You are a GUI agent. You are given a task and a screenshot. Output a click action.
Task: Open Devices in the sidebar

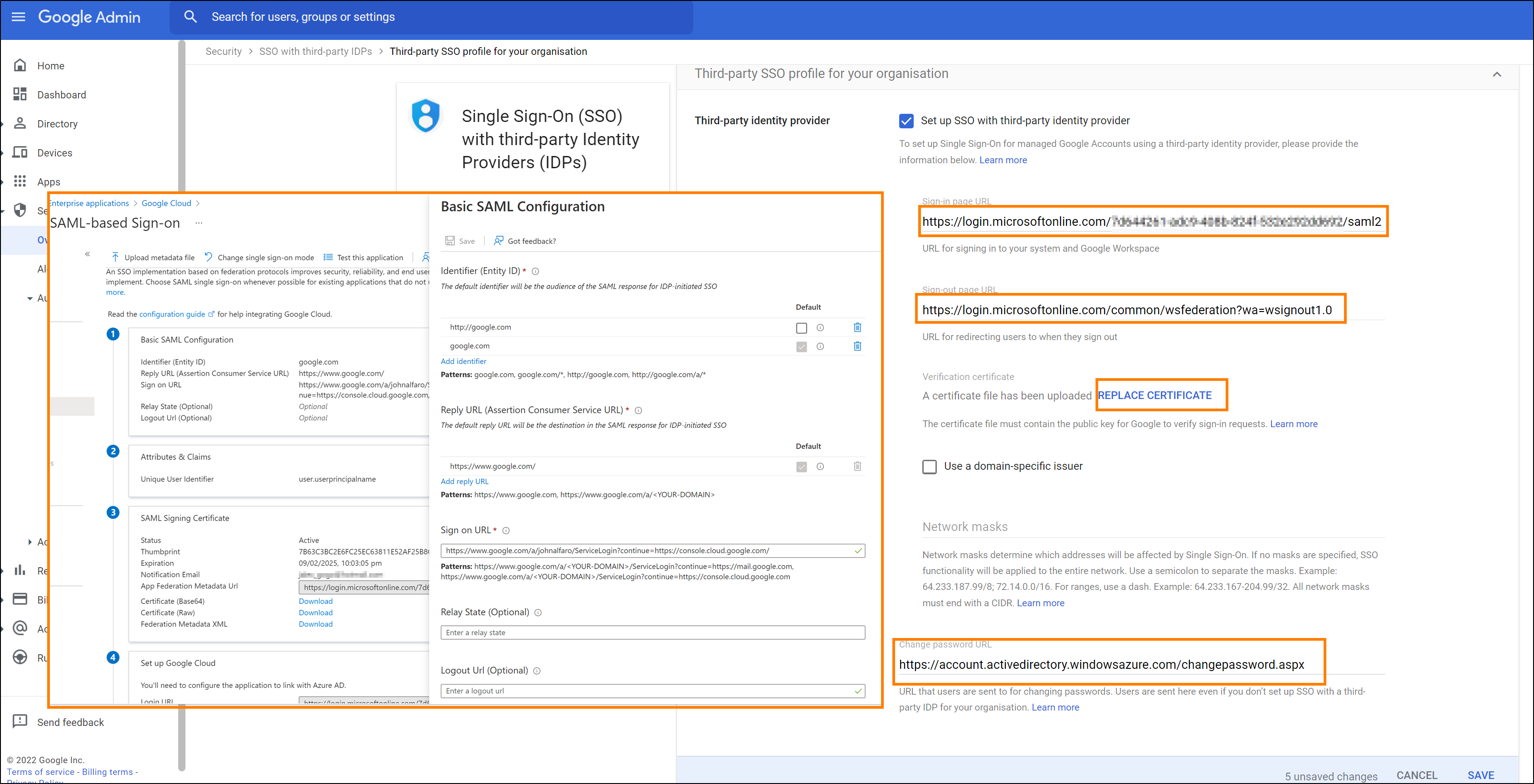point(55,153)
